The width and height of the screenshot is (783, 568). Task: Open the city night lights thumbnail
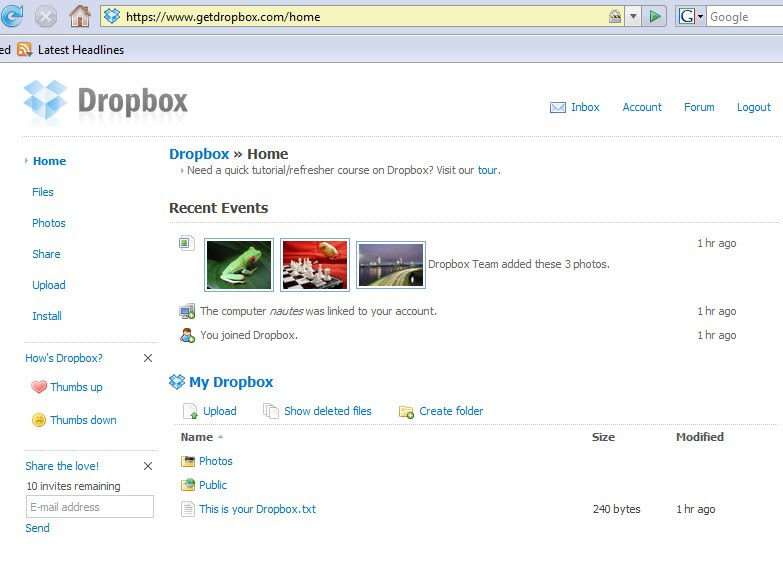(391, 265)
